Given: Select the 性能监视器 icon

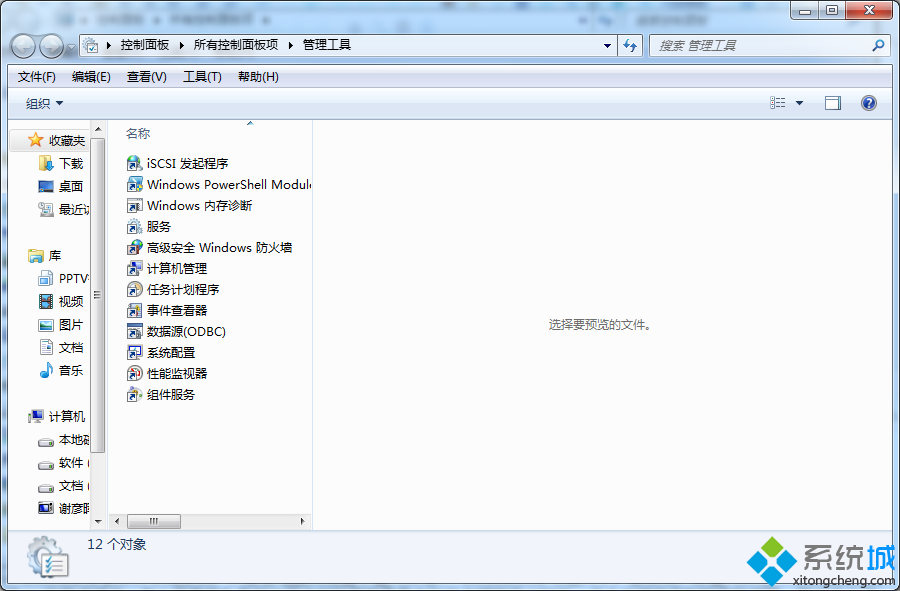Looking at the screenshot, I should [x=134, y=374].
